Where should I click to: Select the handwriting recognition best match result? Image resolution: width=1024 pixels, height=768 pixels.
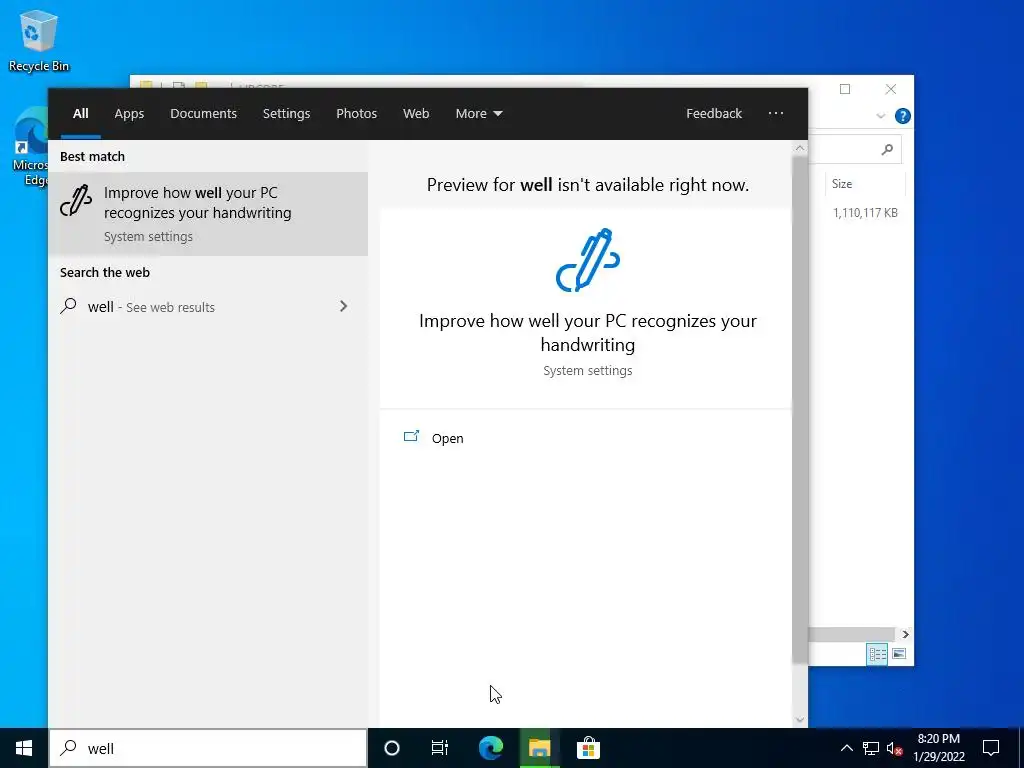(208, 214)
